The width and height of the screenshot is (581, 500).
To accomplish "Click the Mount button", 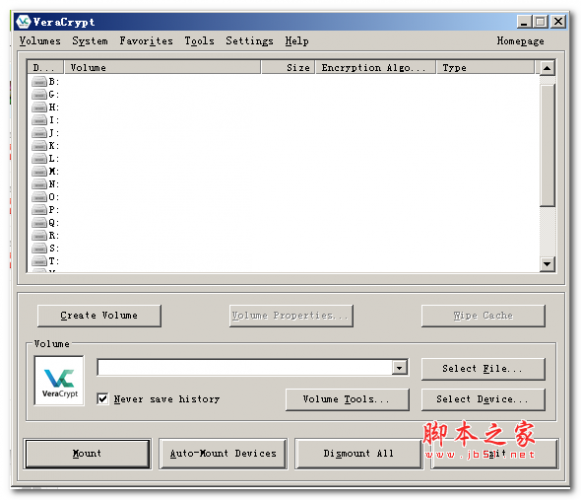I will [87, 454].
